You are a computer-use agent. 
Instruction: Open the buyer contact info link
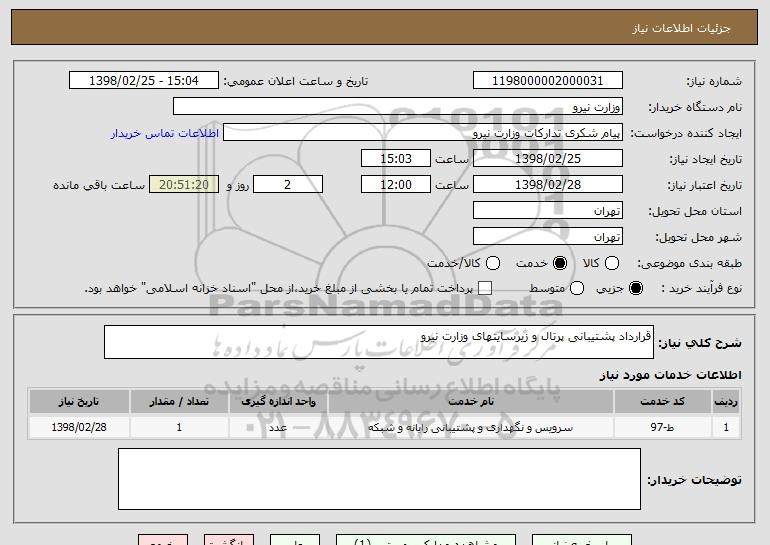point(165,133)
